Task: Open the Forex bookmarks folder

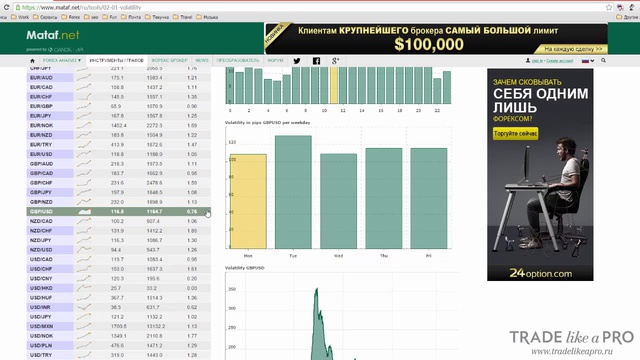Action: (71, 17)
